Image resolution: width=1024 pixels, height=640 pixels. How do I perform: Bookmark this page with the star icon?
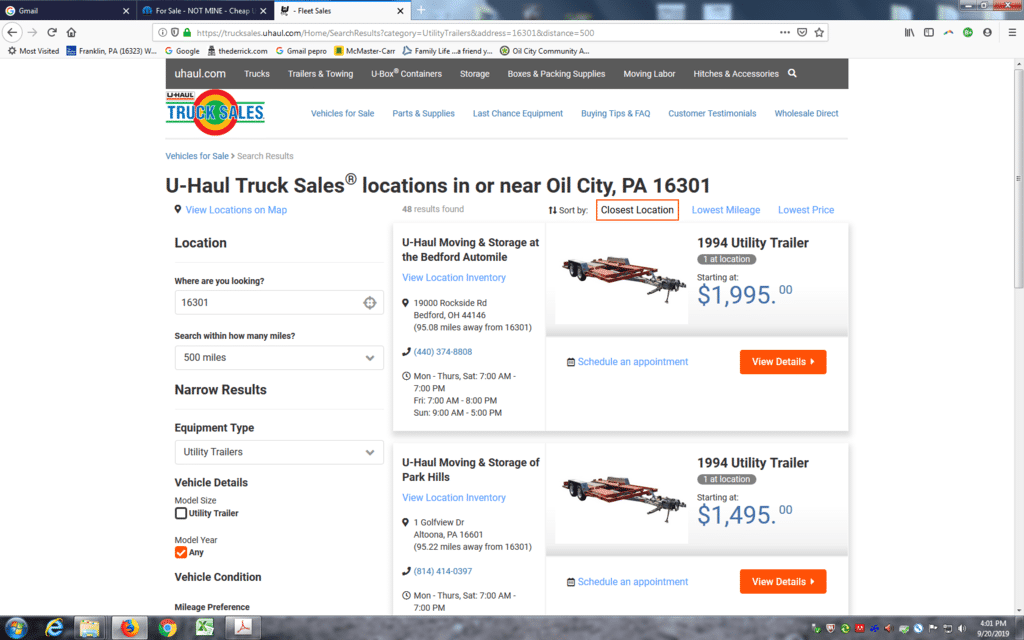pos(819,33)
